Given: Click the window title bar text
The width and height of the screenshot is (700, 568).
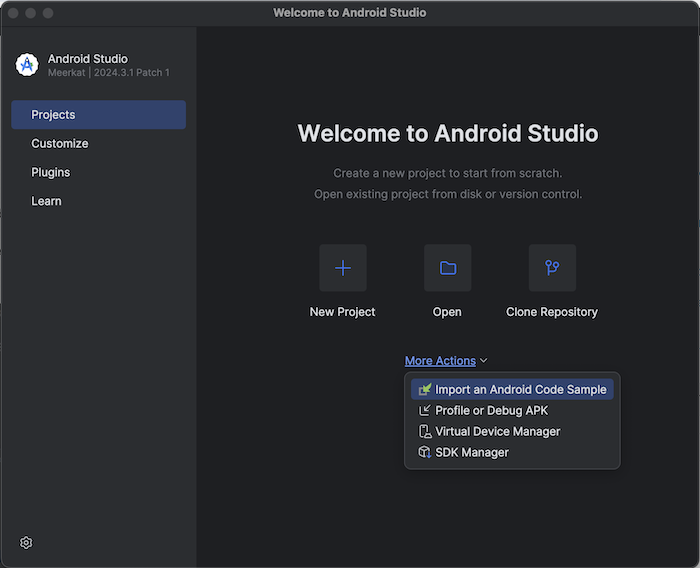Looking at the screenshot, I should pyautogui.click(x=350, y=13).
